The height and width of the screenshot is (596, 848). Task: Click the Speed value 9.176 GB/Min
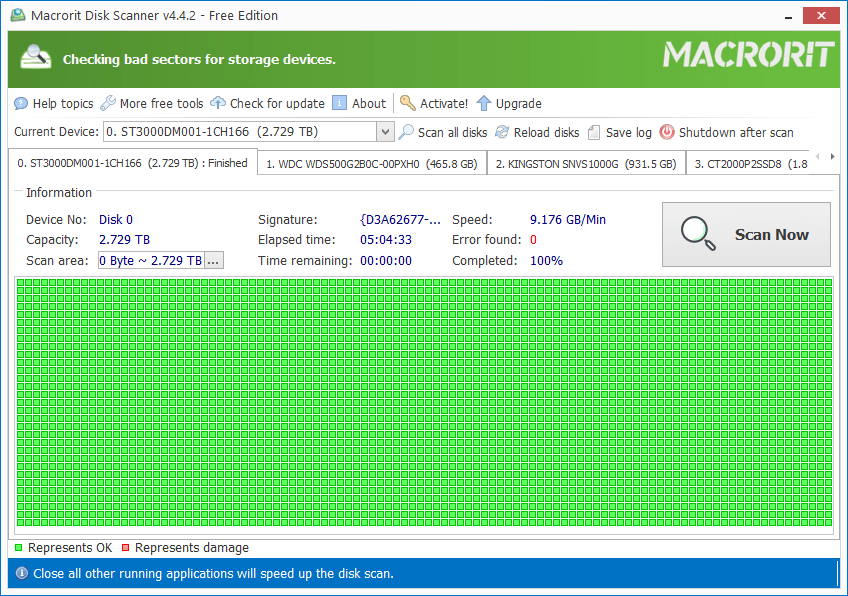568,220
